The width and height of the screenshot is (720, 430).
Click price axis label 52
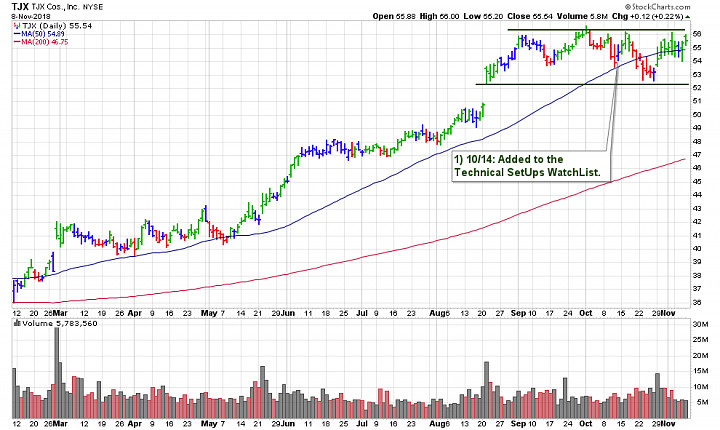coord(697,87)
